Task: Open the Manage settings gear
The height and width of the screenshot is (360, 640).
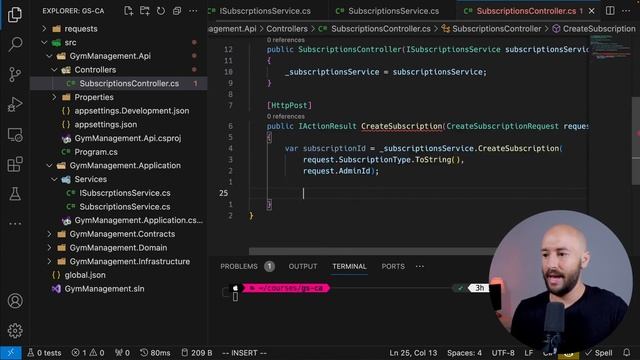Action: point(15,331)
